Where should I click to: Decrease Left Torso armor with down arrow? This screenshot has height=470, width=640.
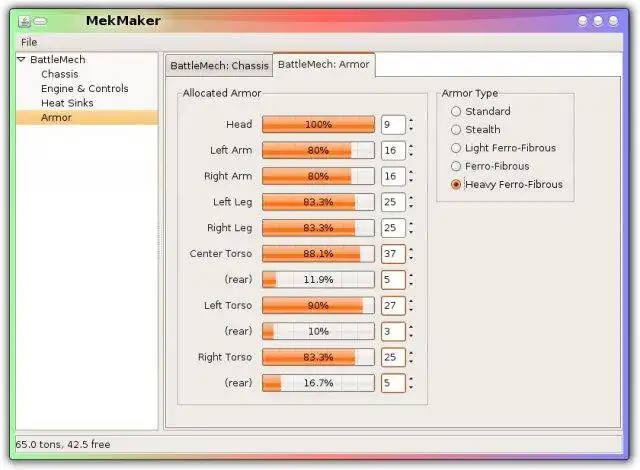click(411, 310)
